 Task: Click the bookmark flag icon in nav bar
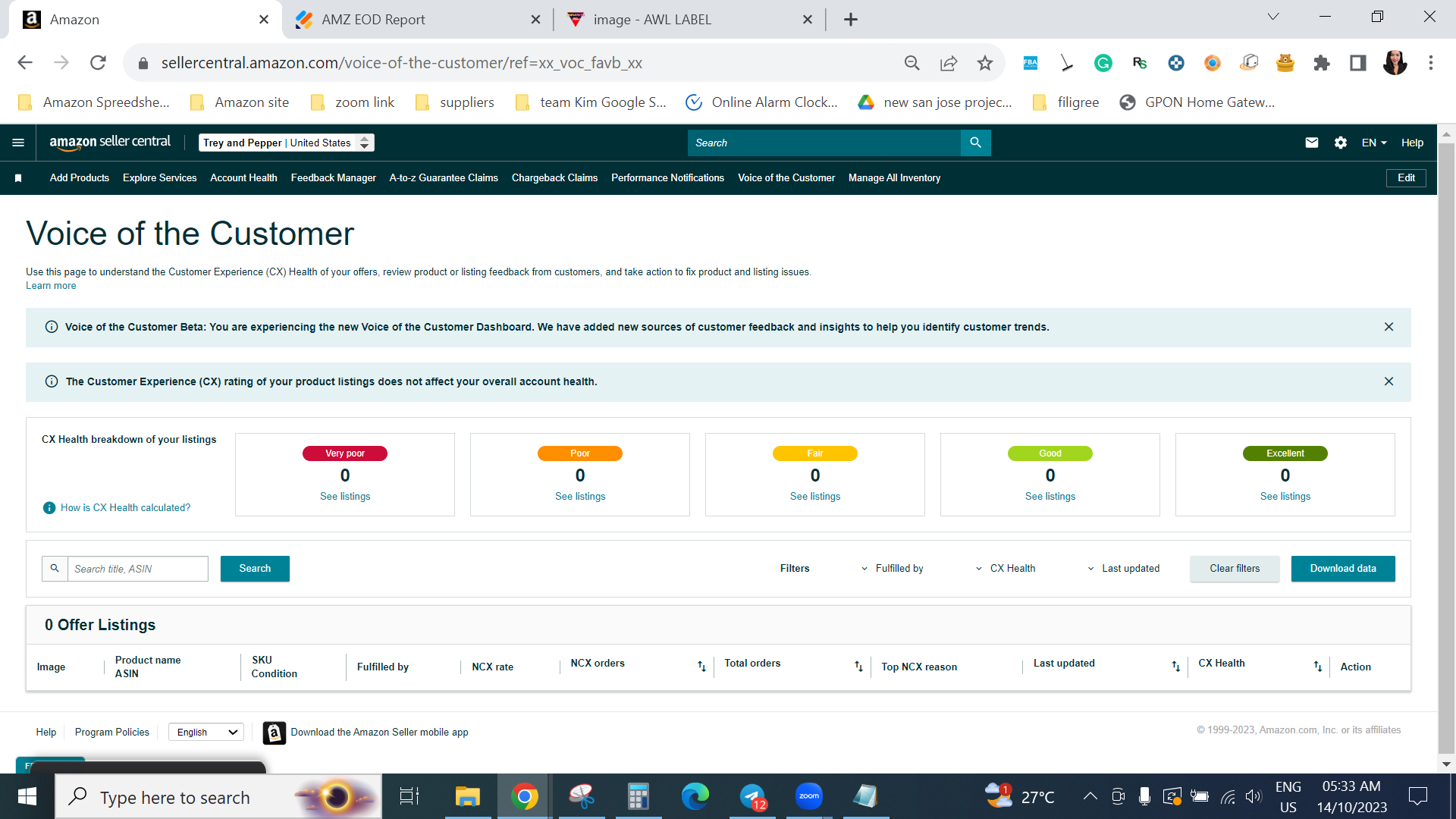point(18,178)
